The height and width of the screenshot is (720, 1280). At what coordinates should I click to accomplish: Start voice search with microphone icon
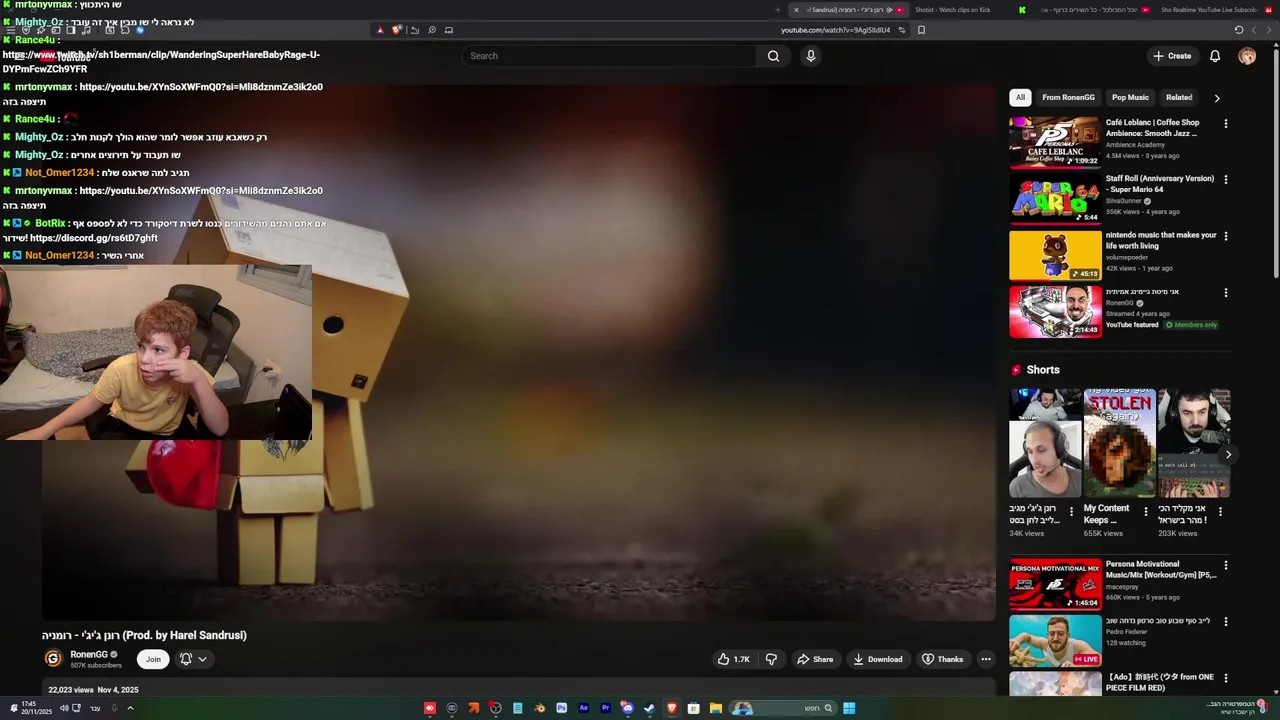pyautogui.click(x=811, y=56)
